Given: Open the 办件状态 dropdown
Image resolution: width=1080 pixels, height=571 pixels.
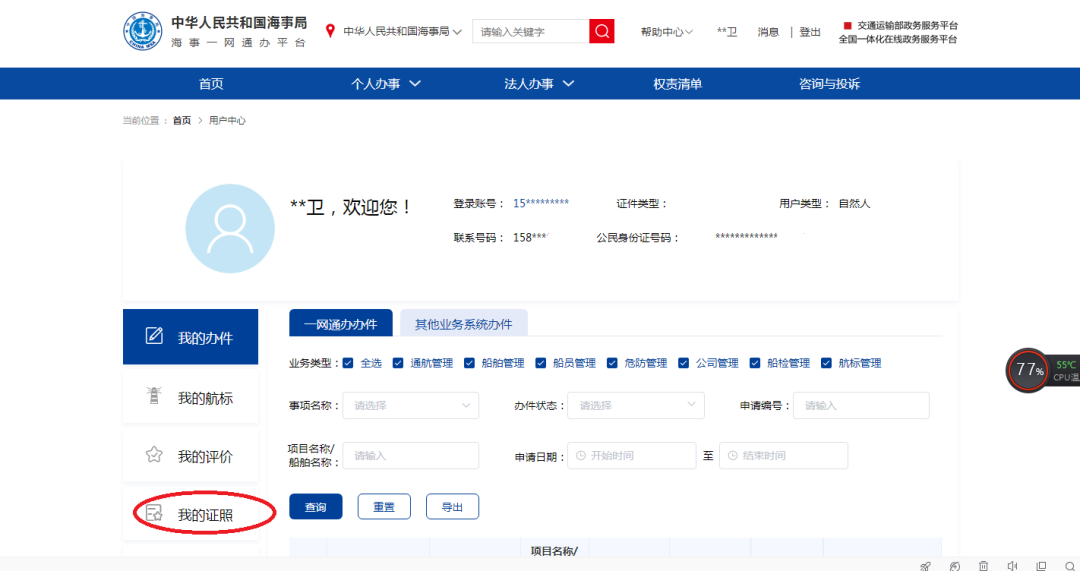Looking at the screenshot, I should [636, 405].
